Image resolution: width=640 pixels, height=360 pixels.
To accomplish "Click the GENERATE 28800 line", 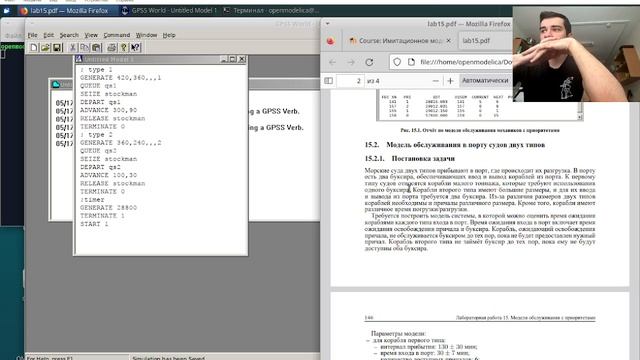I will tap(109, 208).
